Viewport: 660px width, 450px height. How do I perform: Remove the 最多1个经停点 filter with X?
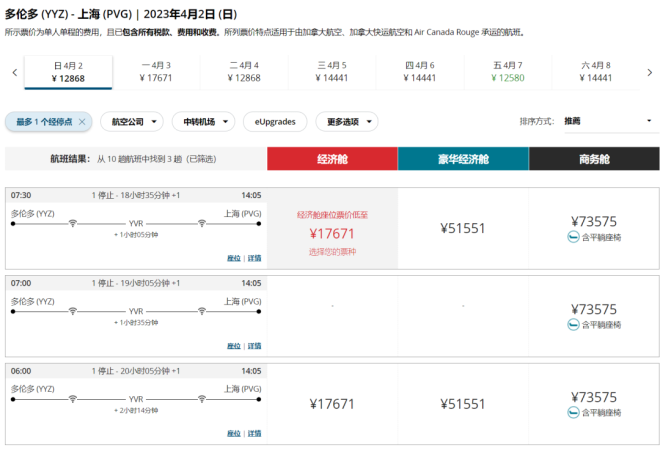point(82,121)
